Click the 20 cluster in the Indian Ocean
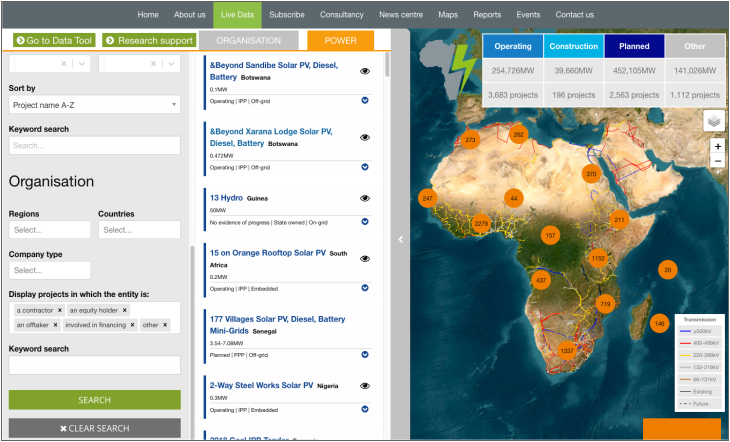 tap(668, 270)
